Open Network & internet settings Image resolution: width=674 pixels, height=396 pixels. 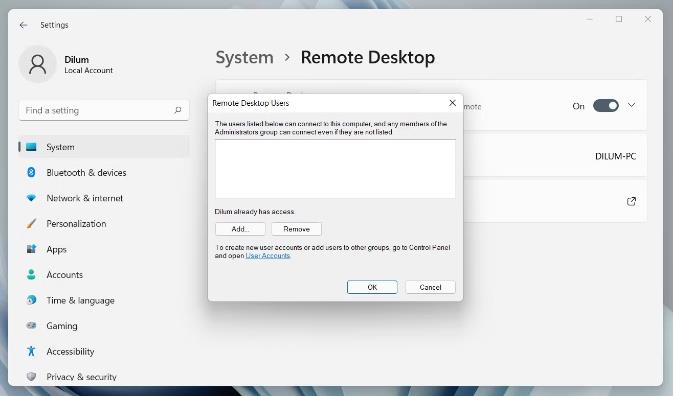[x=104, y=198]
